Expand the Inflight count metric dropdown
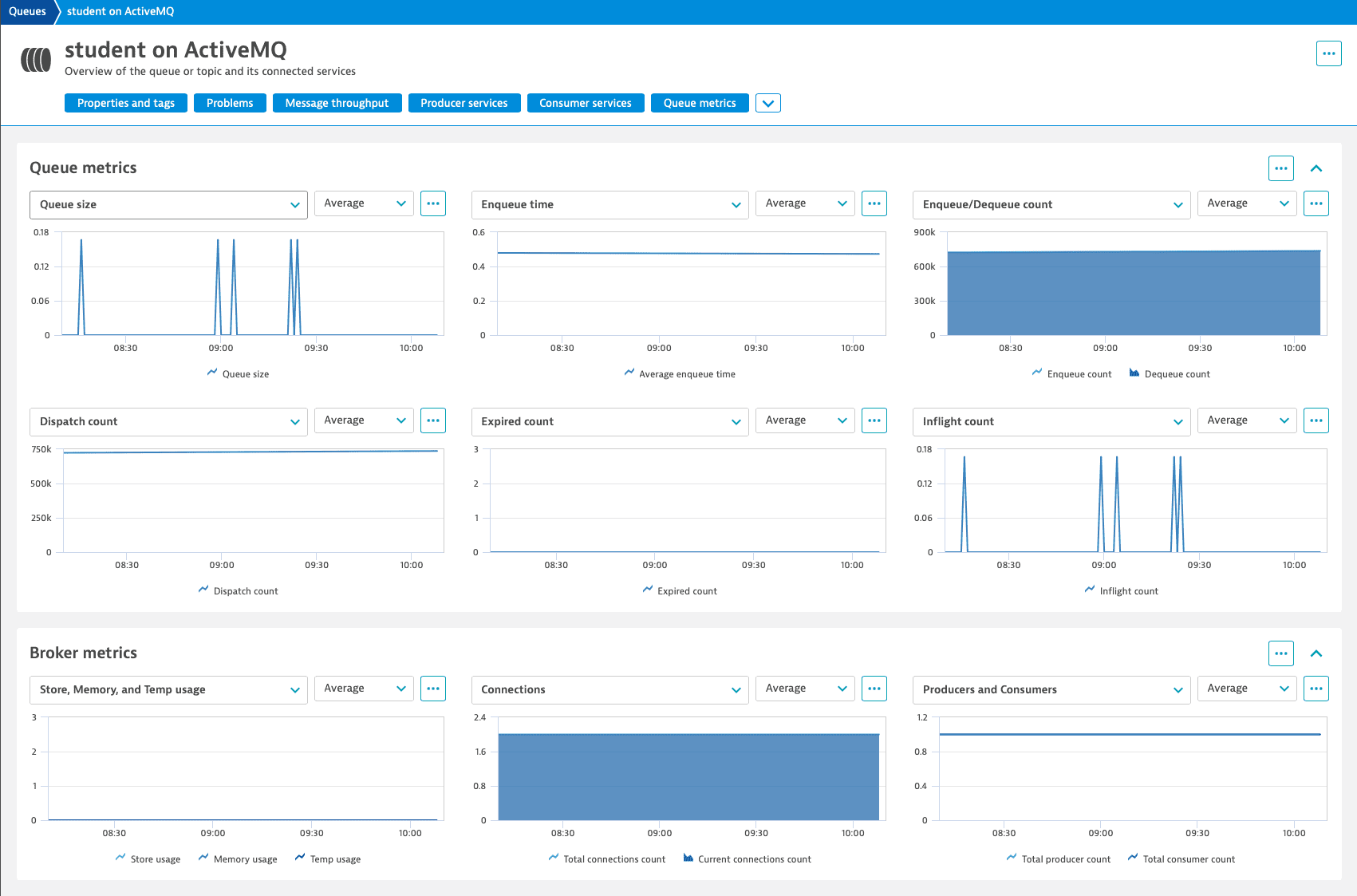 tap(1051, 422)
